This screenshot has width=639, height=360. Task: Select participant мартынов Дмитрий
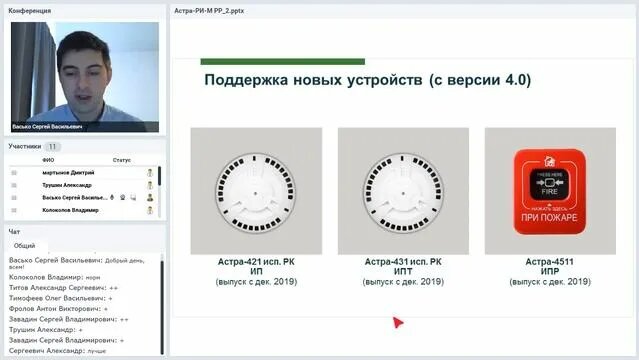pos(68,173)
